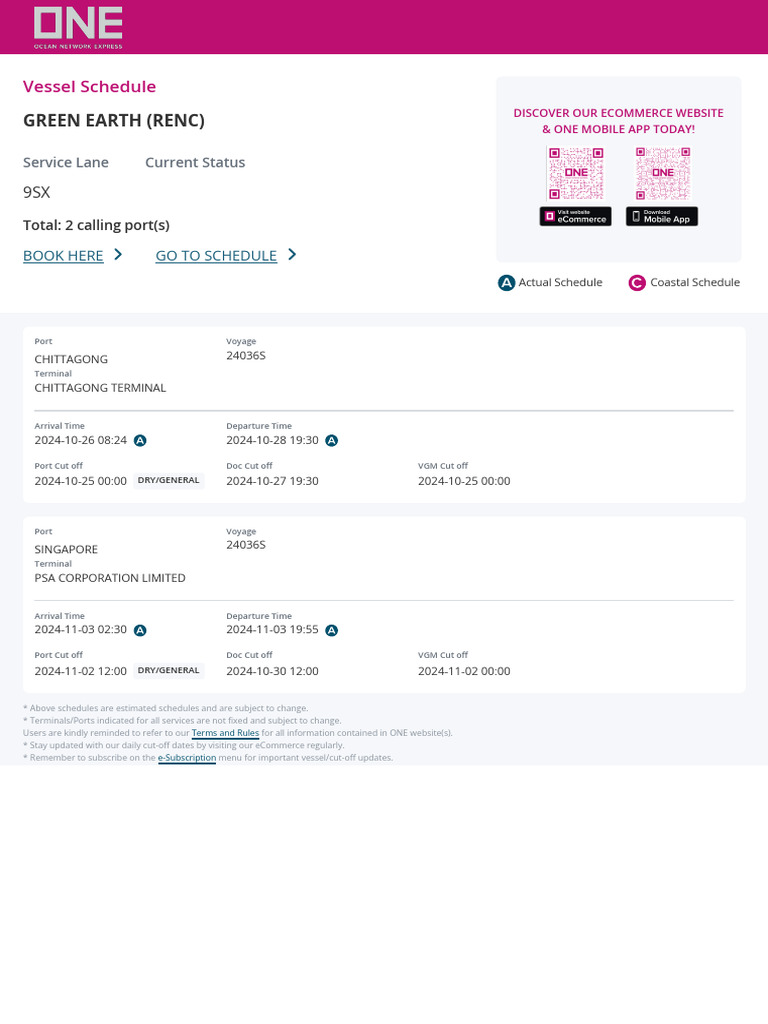Open the Visit website eCommerce badge

pos(575,216)
